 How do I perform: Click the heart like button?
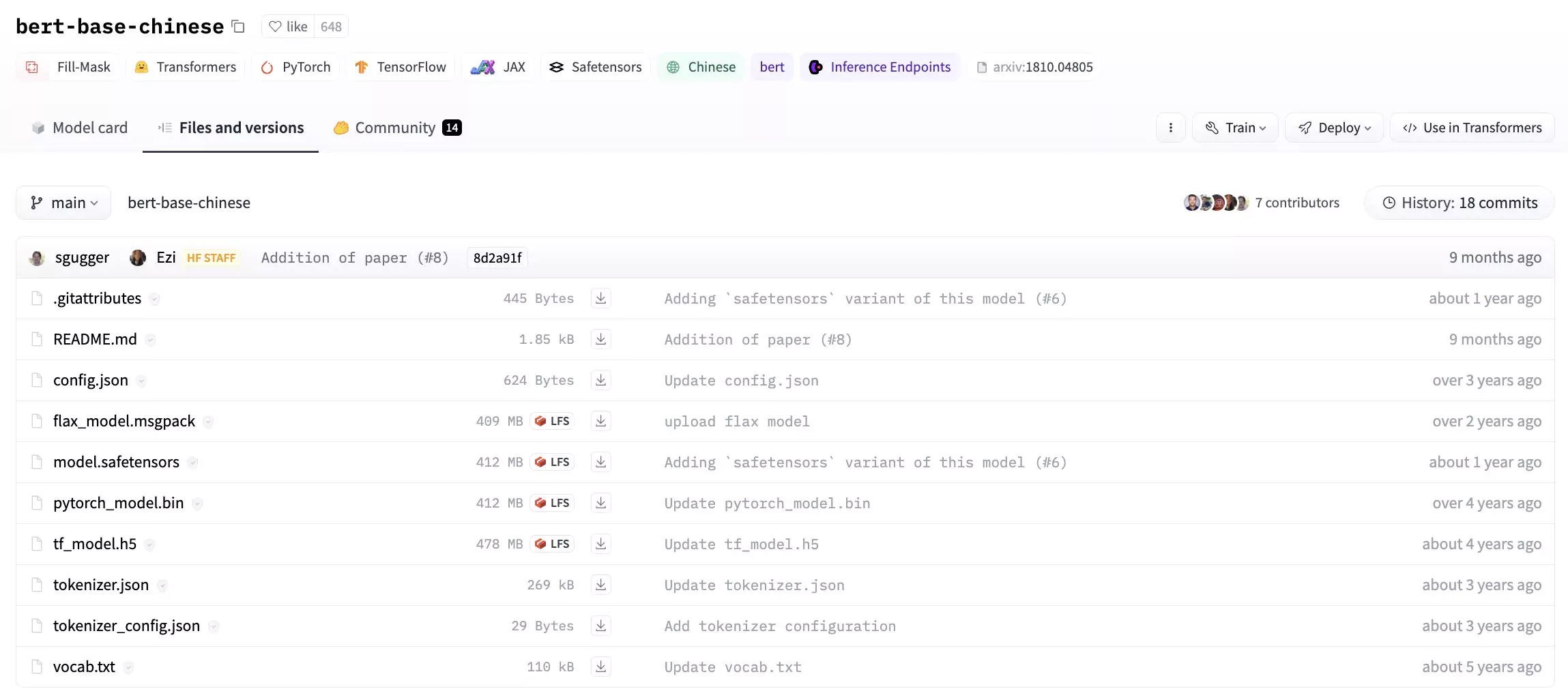pos(288,27)
